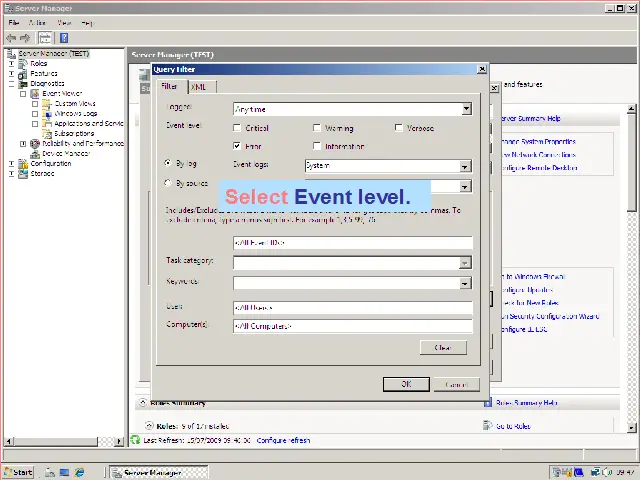Open Internet Explorer from the Quick Launch
Screen dimensions: 640x480
coord(80,472)
